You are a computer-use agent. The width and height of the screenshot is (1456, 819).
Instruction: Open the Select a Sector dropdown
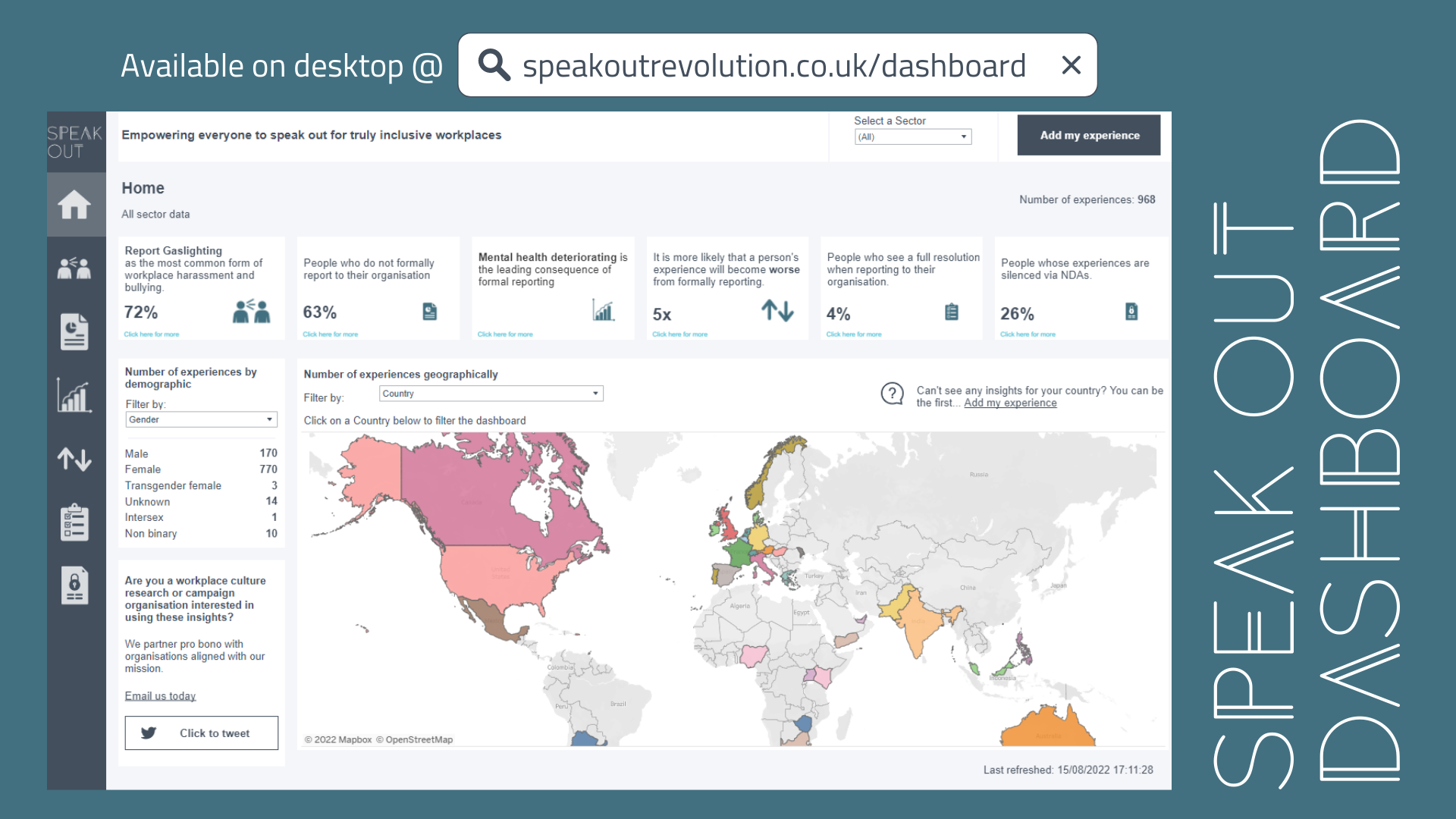(913, 136)
